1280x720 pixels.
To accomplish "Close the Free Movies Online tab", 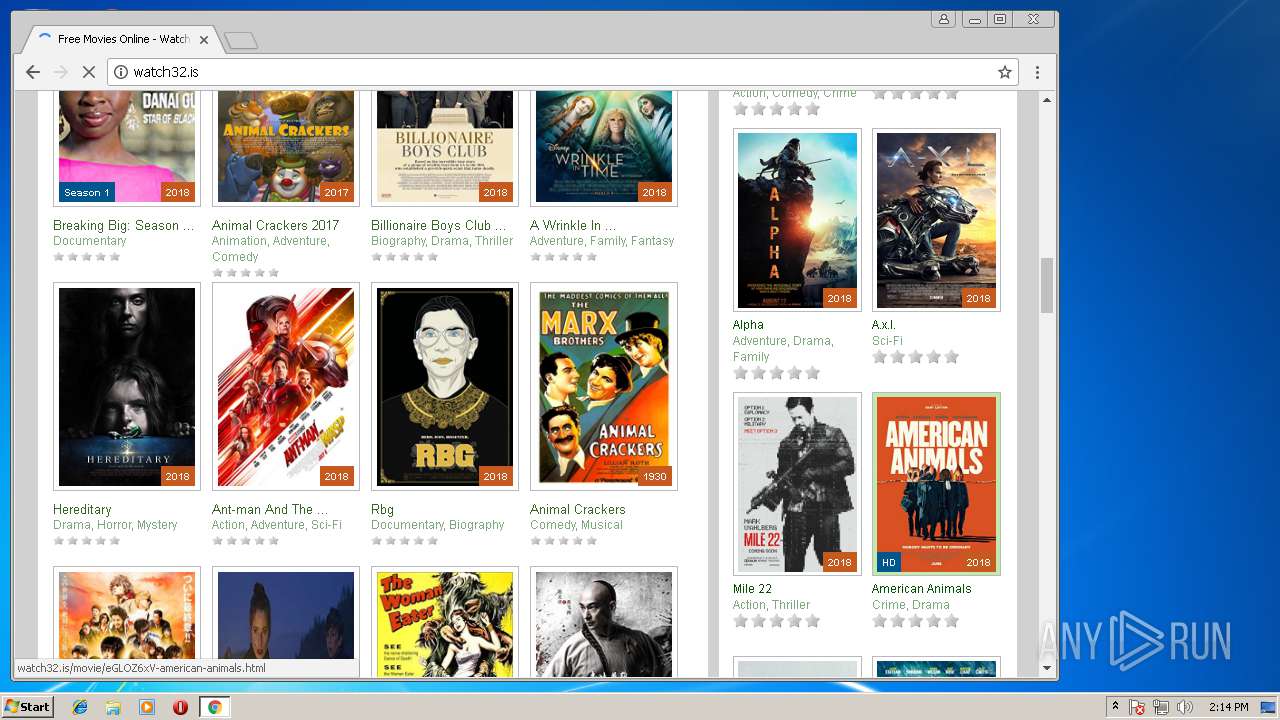I will click(x=204, y=40).
